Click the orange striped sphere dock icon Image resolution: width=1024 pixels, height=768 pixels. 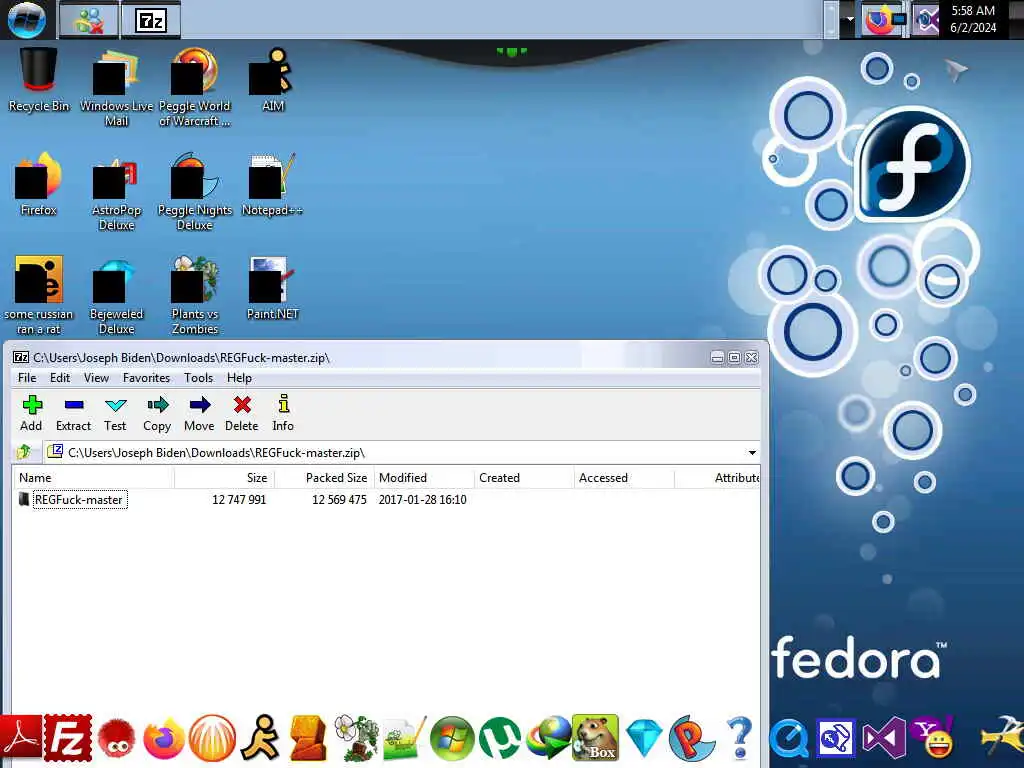click(x=212, y=738)
